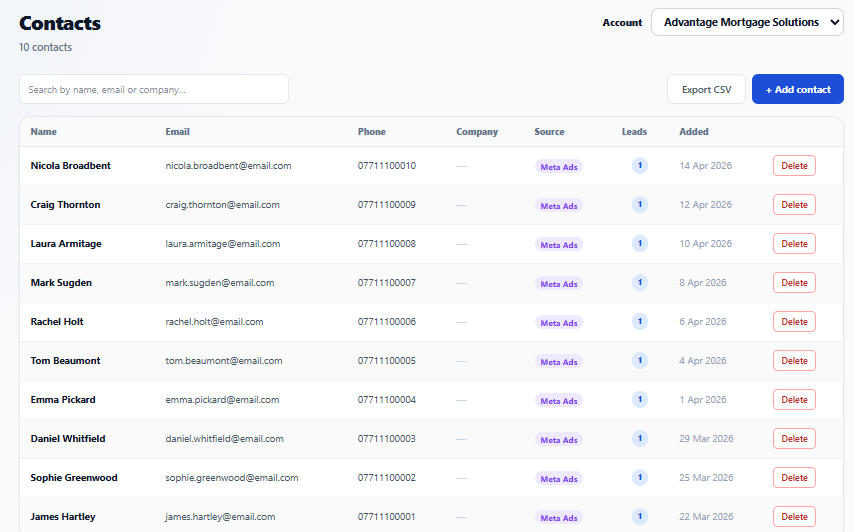Image resolution: width=854 pixels, height=532 pixels.
Task: Click leads count badge for Sophie Greenwood
Action: [x=639, y=477]
